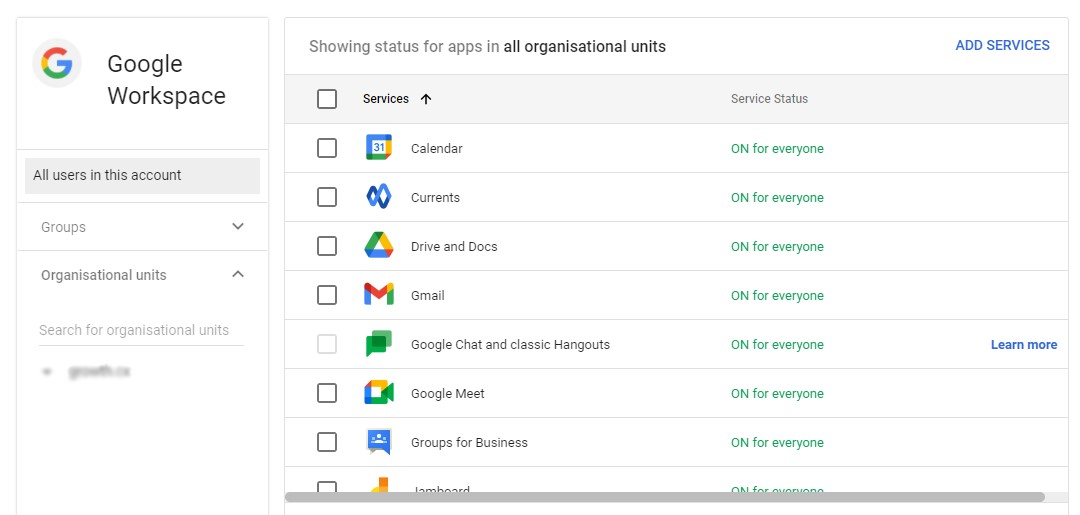Click the Search for organisational units field
The height and width of the screenshot is (515, 1080).
pos(140,330)
